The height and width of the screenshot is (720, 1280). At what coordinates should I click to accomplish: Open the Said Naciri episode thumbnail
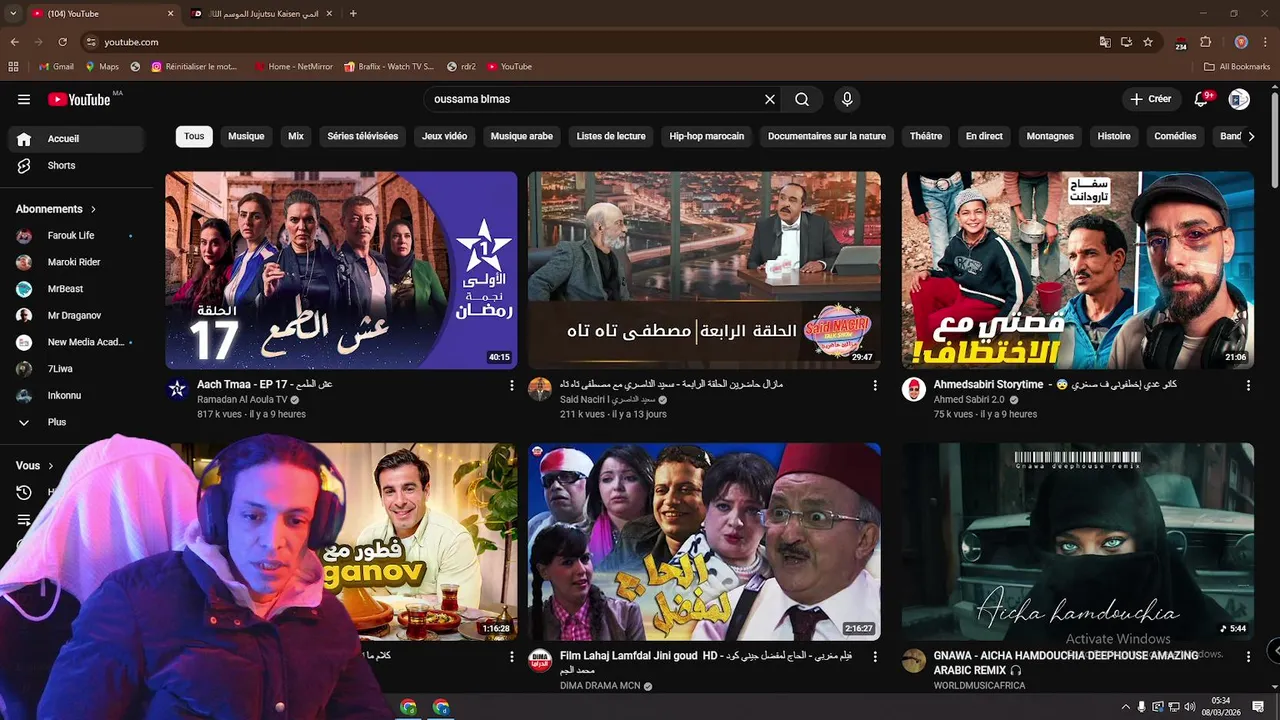point(704,270)
